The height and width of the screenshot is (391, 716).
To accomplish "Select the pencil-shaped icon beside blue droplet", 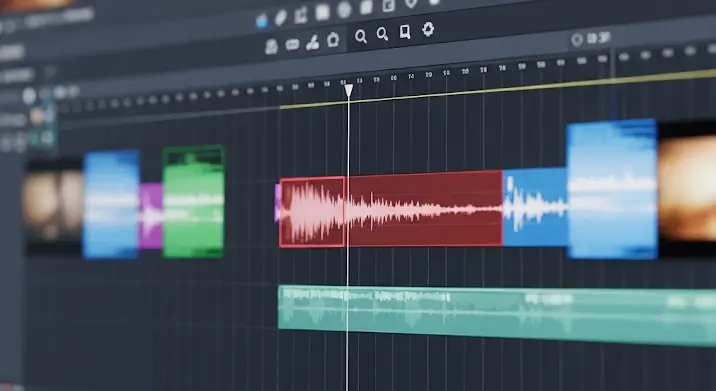I will click(280, 18).
